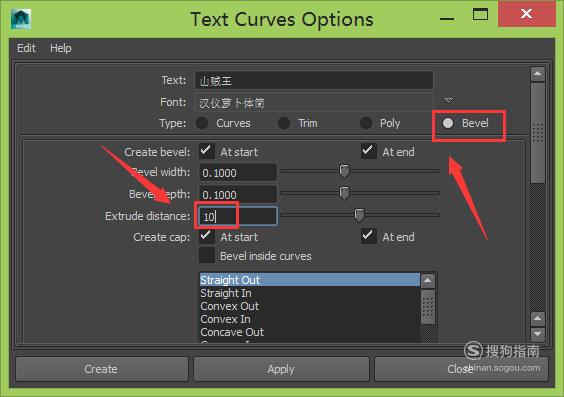The height and width of the screenshot is (397, 564).
Task: Click the Font name field
Action: coord(314,103)
